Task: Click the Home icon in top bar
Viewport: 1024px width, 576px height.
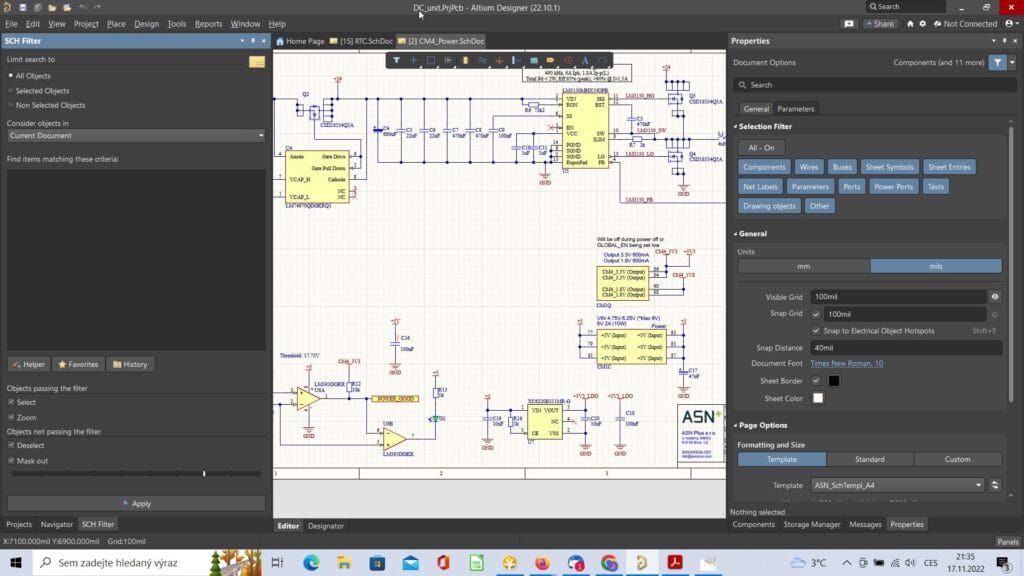Action: [909, 24]
